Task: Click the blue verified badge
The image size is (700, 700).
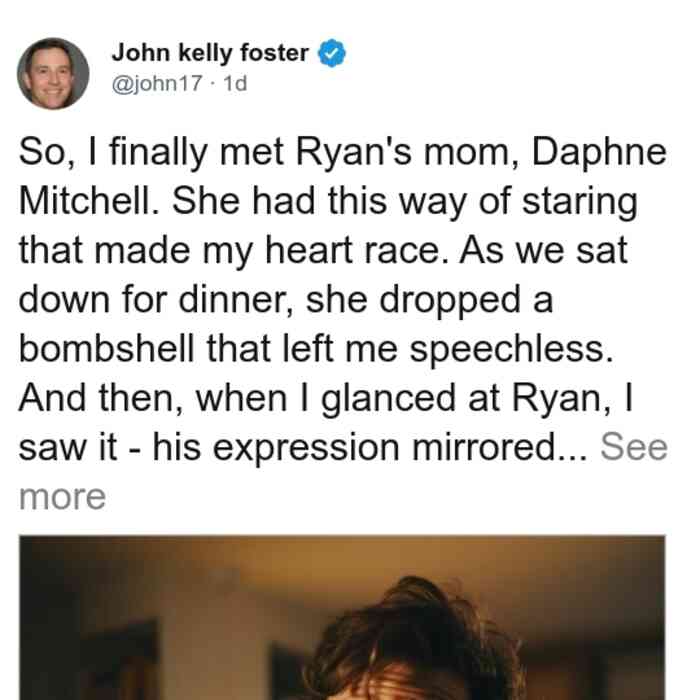Action: (x=331, y=53)
